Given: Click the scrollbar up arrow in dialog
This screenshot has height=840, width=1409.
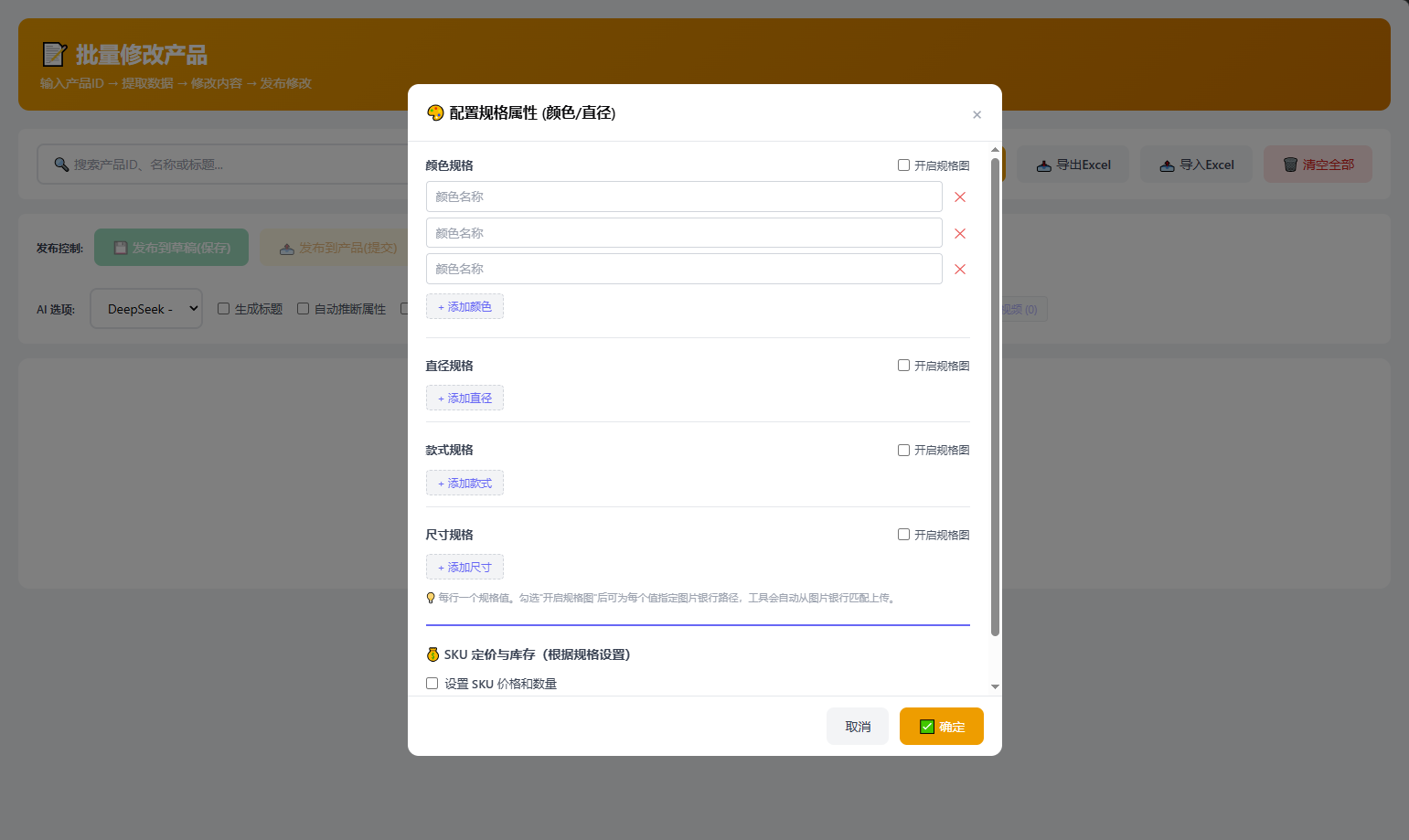Looking at the screenshot, I should pos(995,150).
